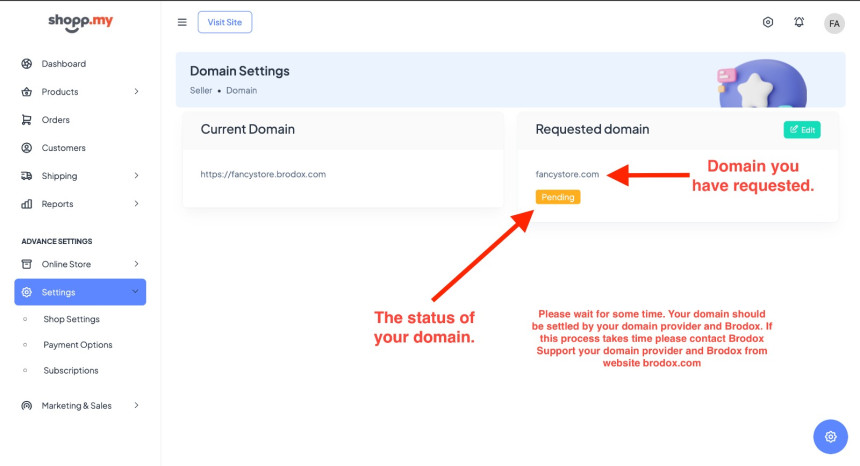Select Payment Options in sidebar
The width and height of the screenshot is (860, 466).
click(77, 345)
